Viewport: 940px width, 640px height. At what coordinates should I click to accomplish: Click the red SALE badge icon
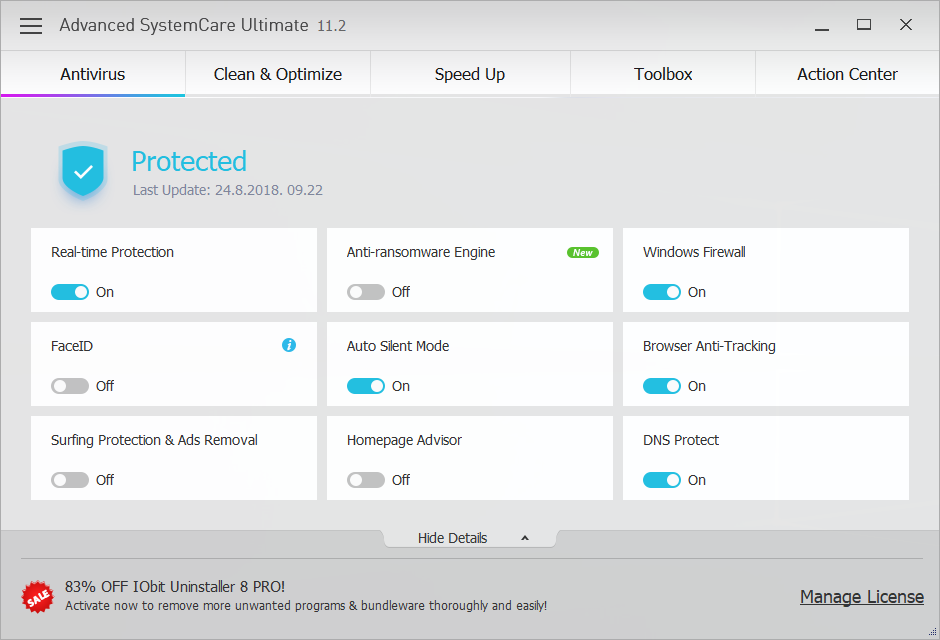click(38, 597)
